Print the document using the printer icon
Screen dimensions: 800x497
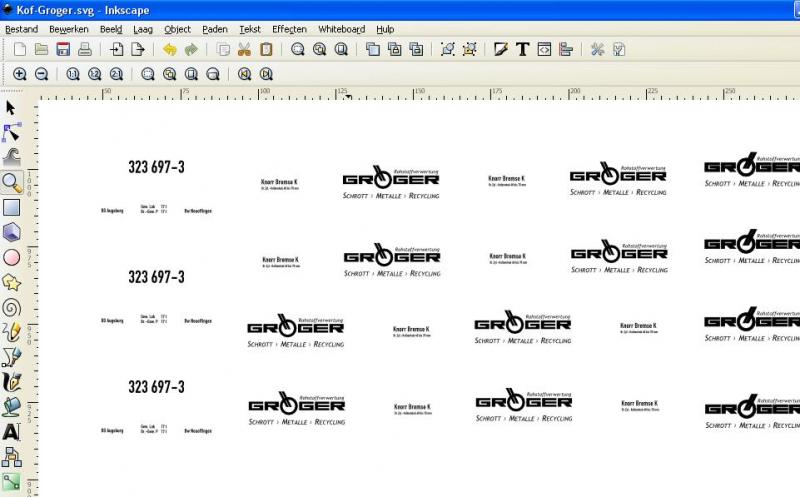click(85, 49)
